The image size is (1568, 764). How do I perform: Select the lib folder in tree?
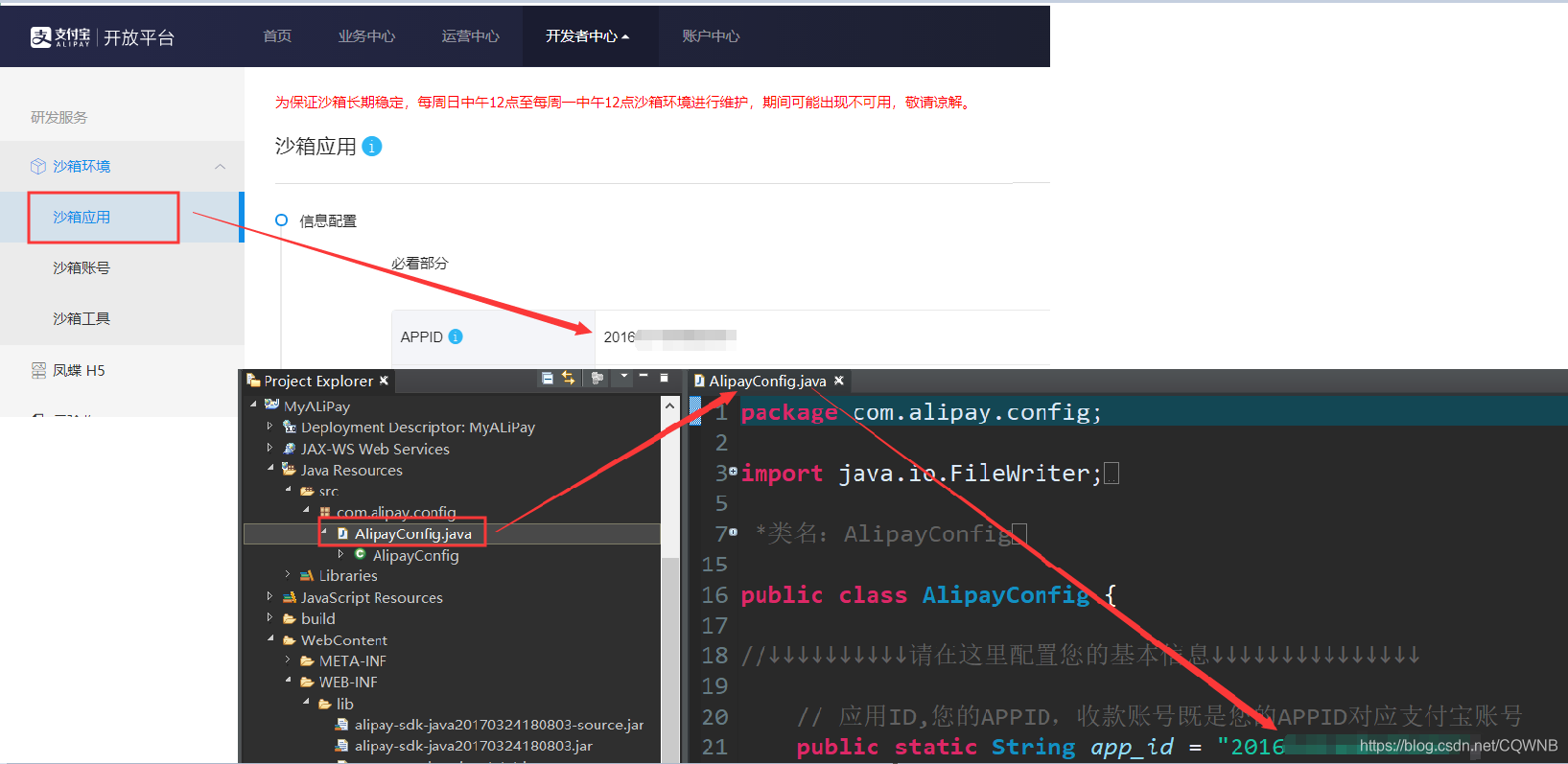pos(344,705)
